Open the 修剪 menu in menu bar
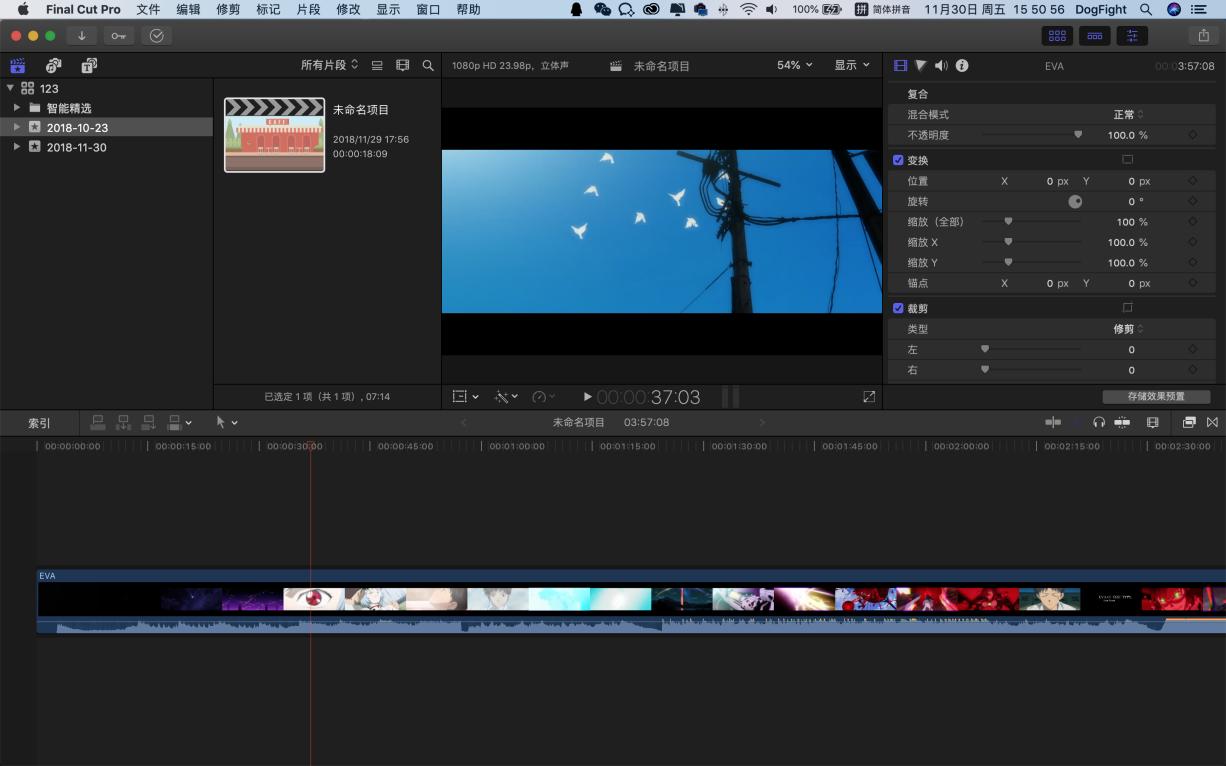1226x766 pixels. click(228, 9)
